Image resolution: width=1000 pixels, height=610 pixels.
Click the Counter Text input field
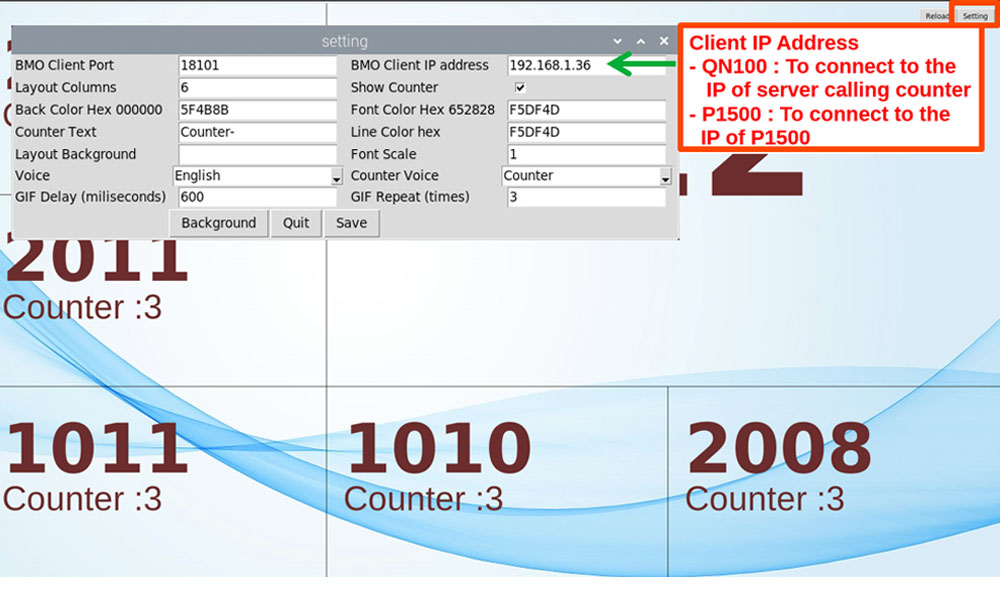coord(258,133)
